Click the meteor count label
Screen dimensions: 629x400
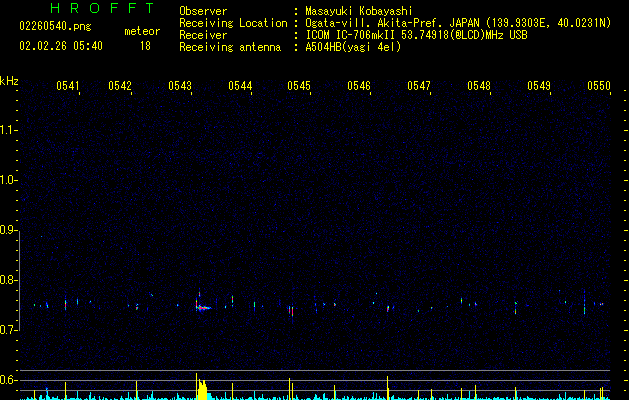(142, 31)
